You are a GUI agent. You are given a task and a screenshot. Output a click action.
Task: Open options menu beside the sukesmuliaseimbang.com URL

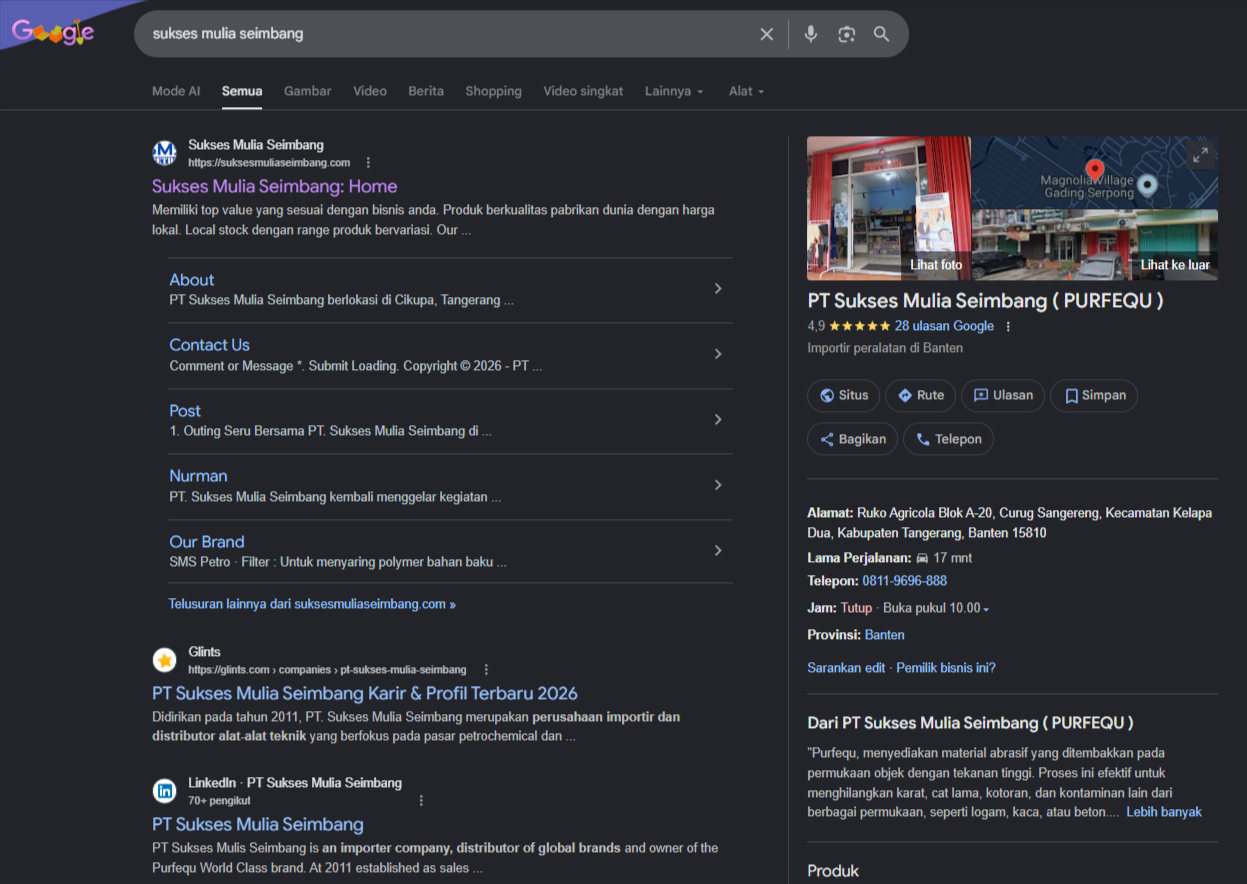[x=368, y=162]
